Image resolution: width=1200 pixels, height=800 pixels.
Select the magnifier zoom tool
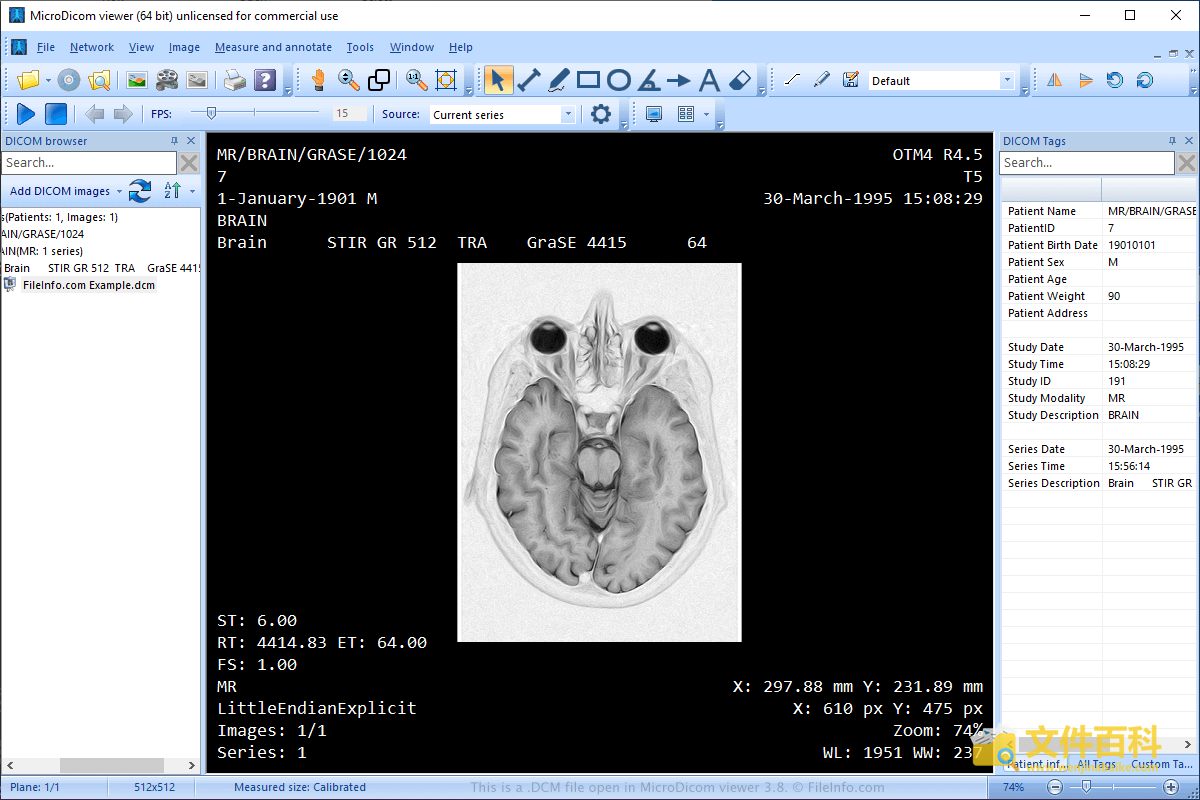tap(348, 80)
